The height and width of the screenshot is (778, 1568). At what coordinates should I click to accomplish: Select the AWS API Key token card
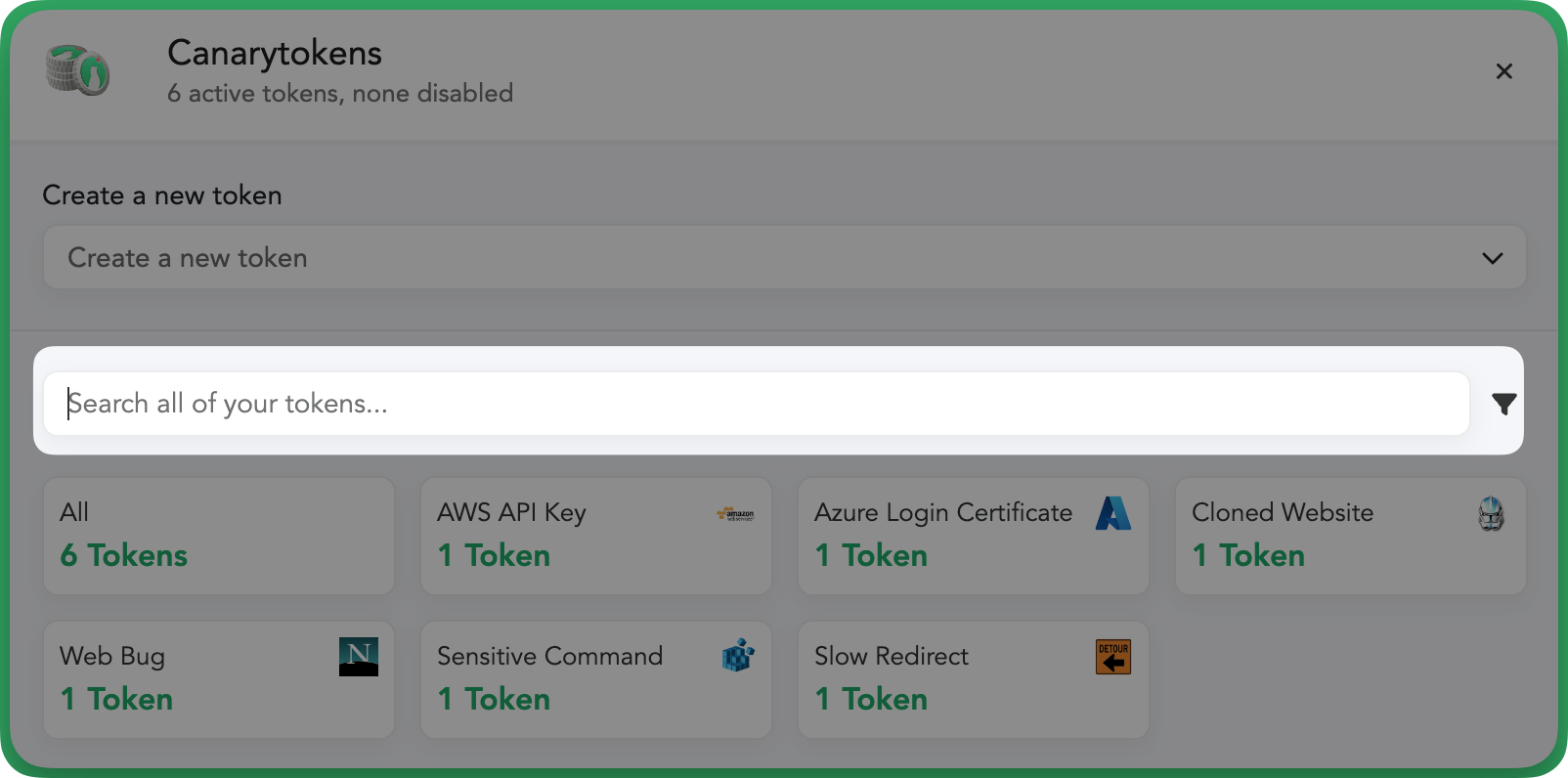[596, 536]
